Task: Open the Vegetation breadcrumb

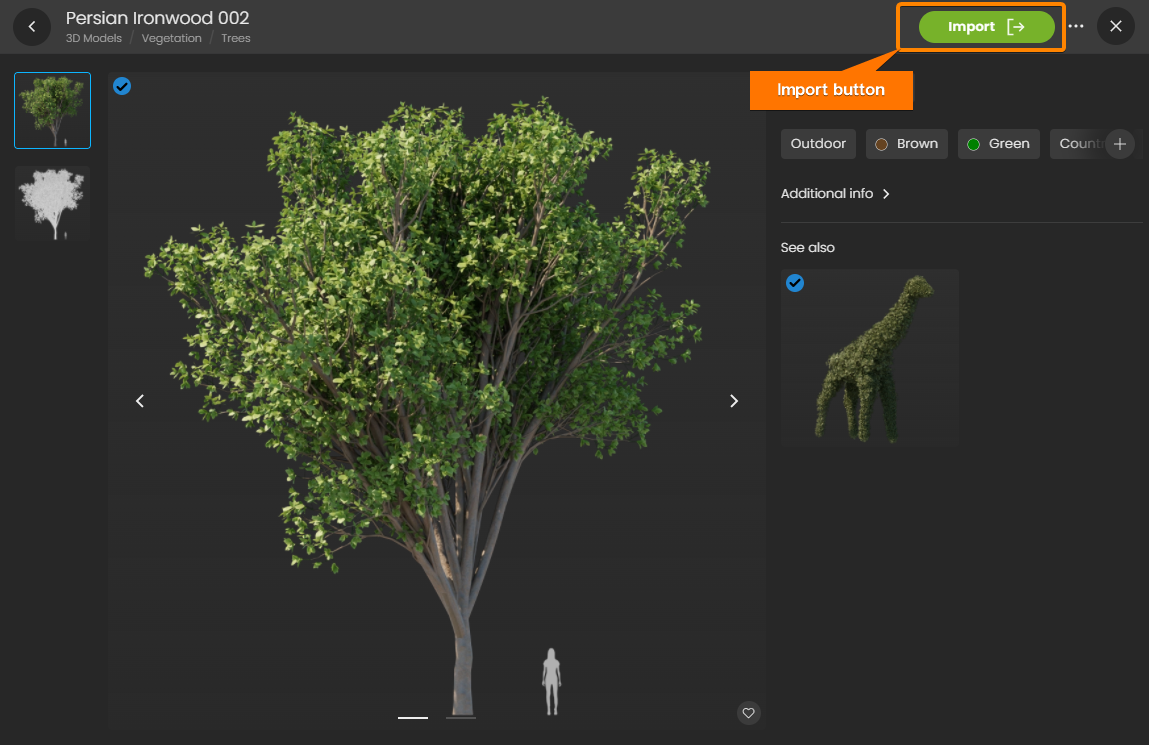Action: (x=171, y=38)
